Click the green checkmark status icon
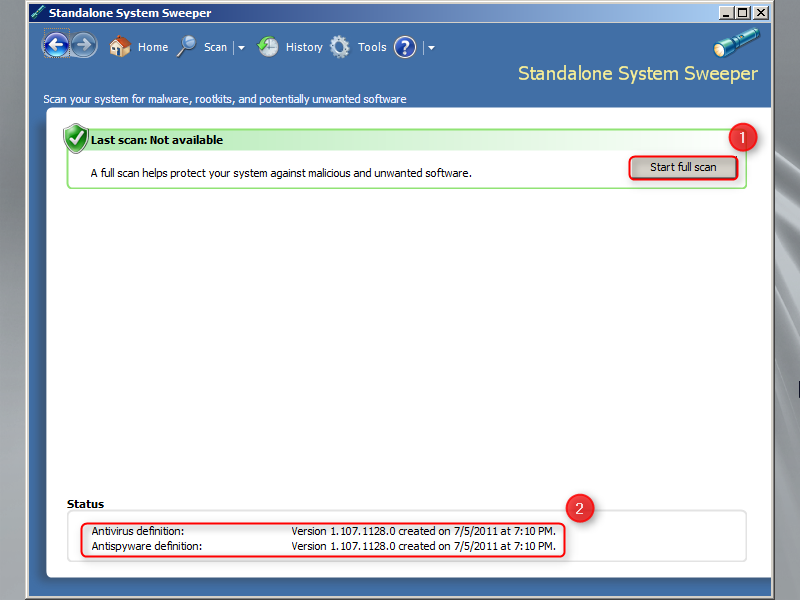Viewport: 800px width, 600px height. (x=75, y=138)
